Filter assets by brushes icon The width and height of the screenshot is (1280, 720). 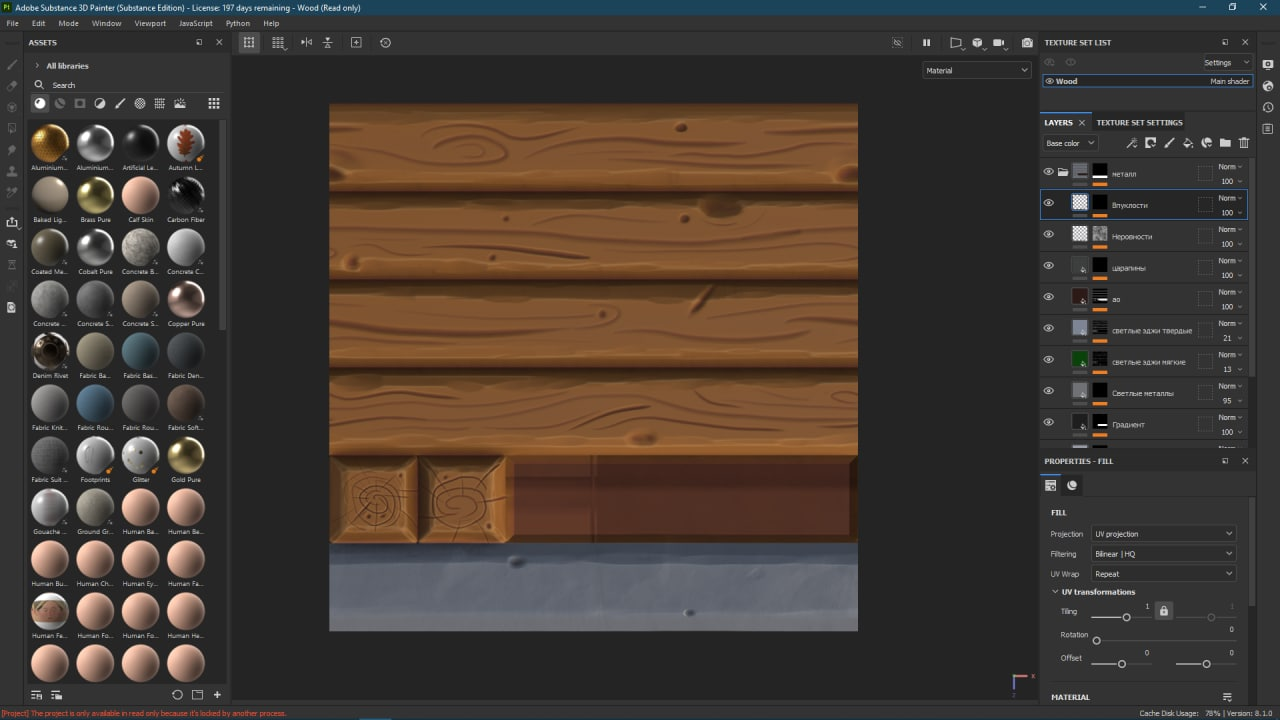[x=120, y=103]
